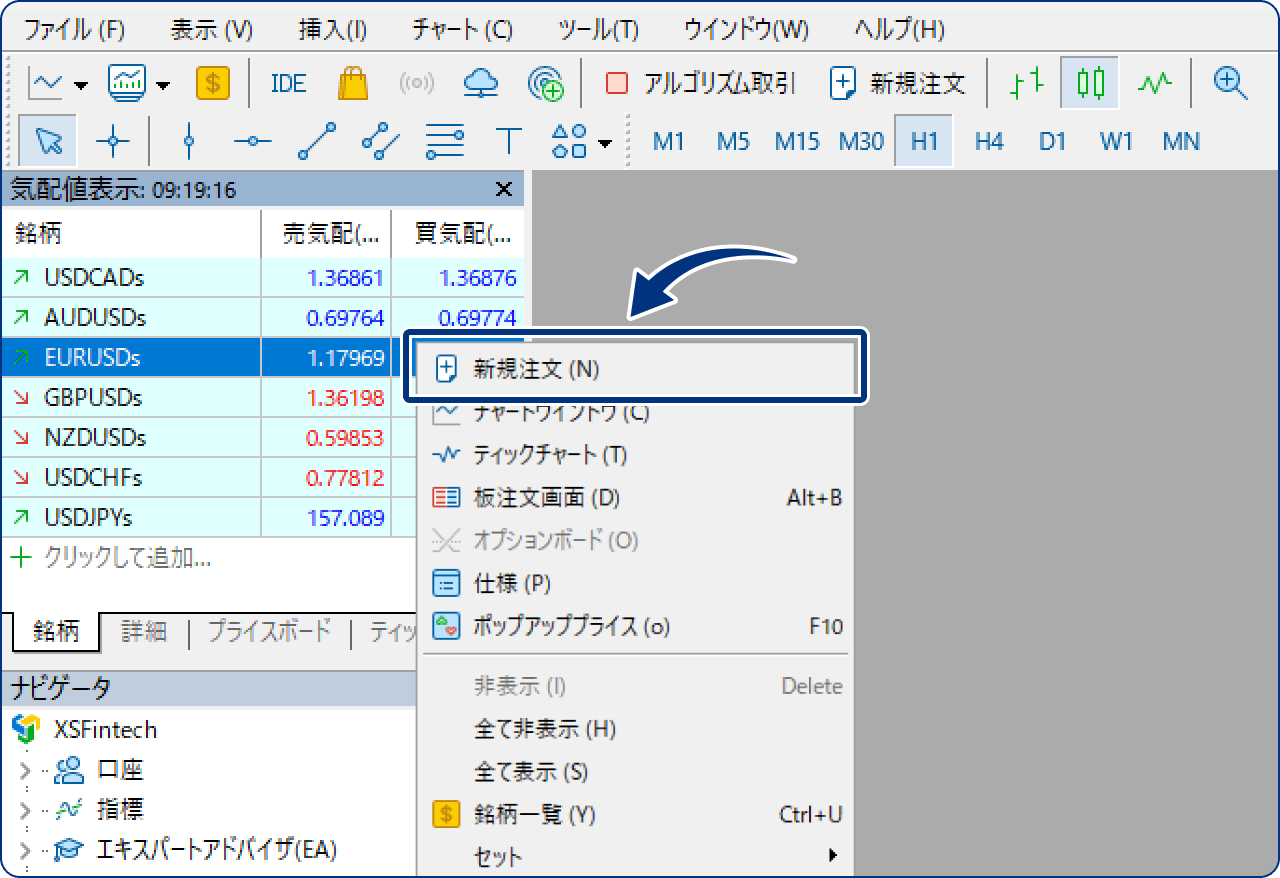Open the 表示 (V) menu
This screenshot has height=878, width=1280.
[212, 29]
